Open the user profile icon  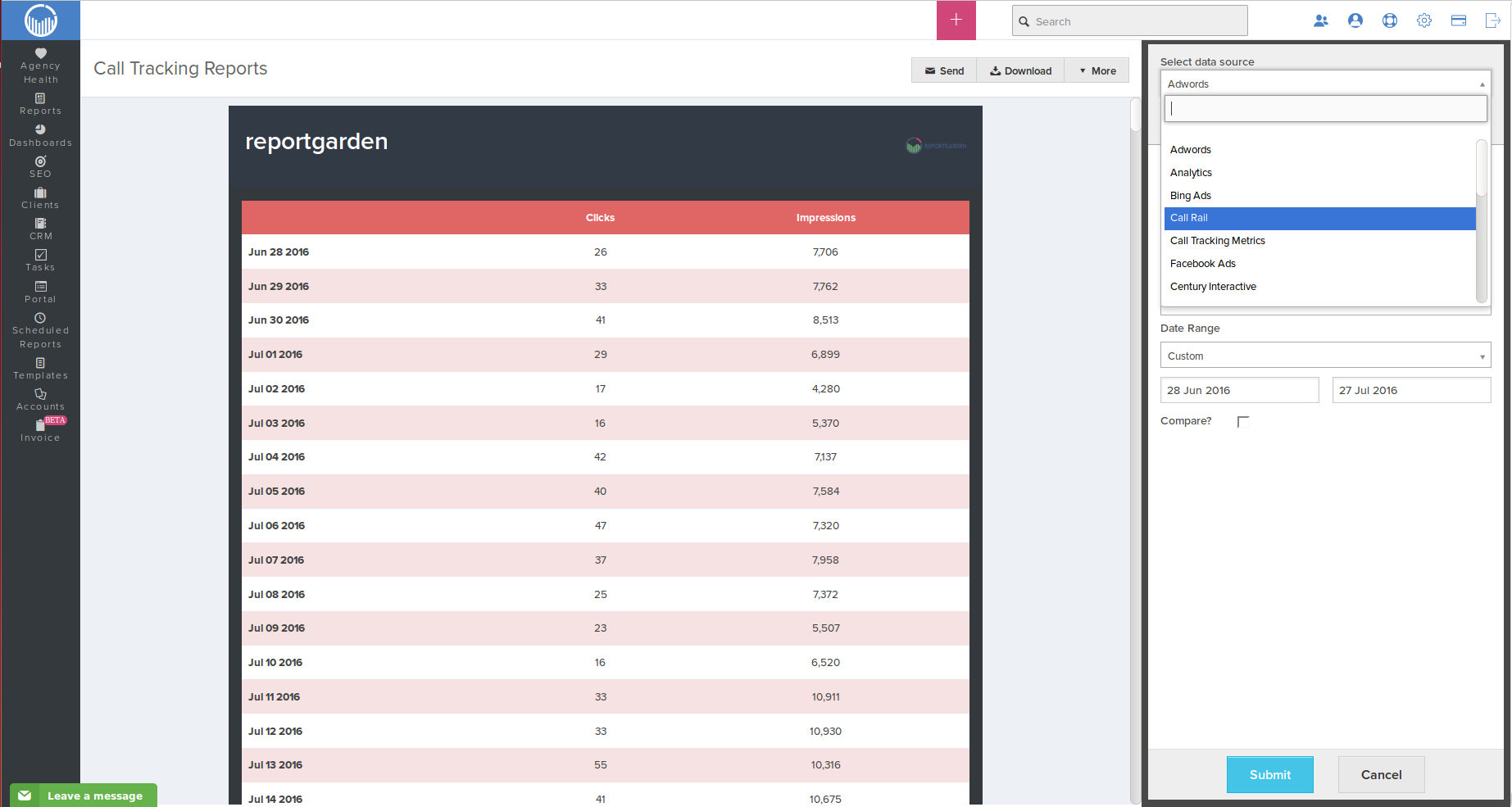click(1355, 20)
